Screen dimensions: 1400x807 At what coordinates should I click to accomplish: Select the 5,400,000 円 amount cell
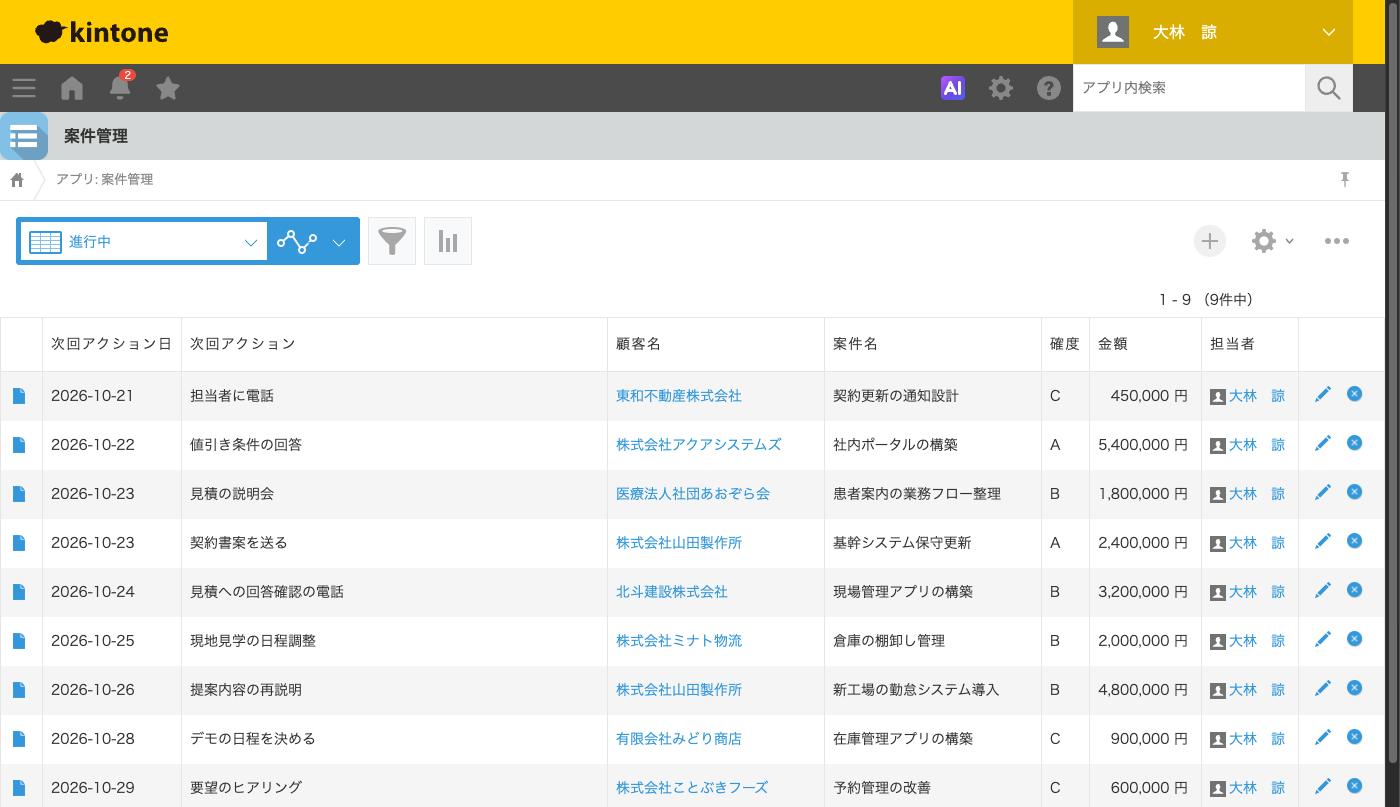click(x=1145, y=445)
